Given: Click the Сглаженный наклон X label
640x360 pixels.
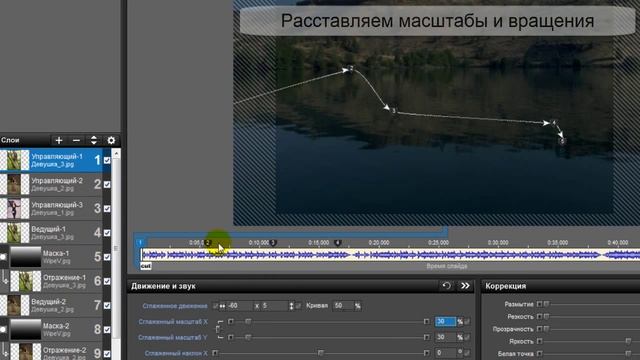Looking at the screenshot, I should tap(176, 353).
